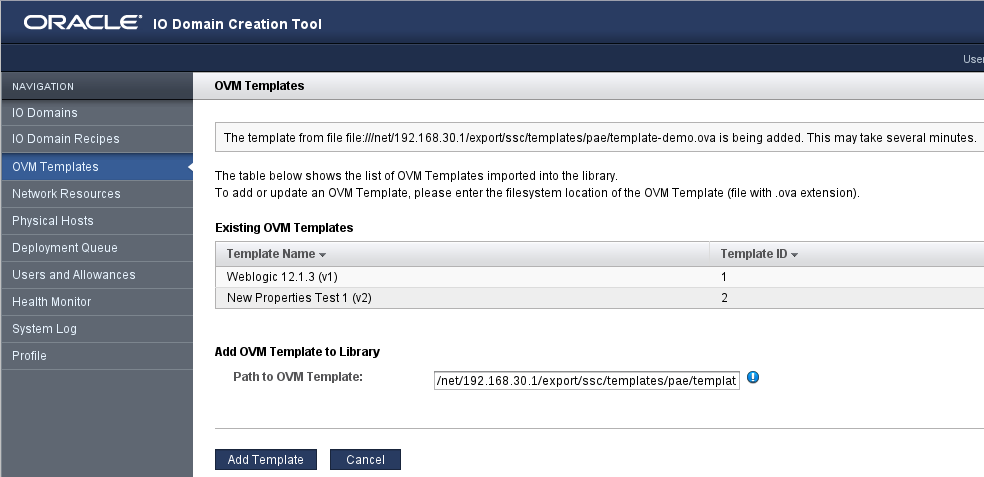Click the Oracle logo in the header
984x477 pixels.
83,23
